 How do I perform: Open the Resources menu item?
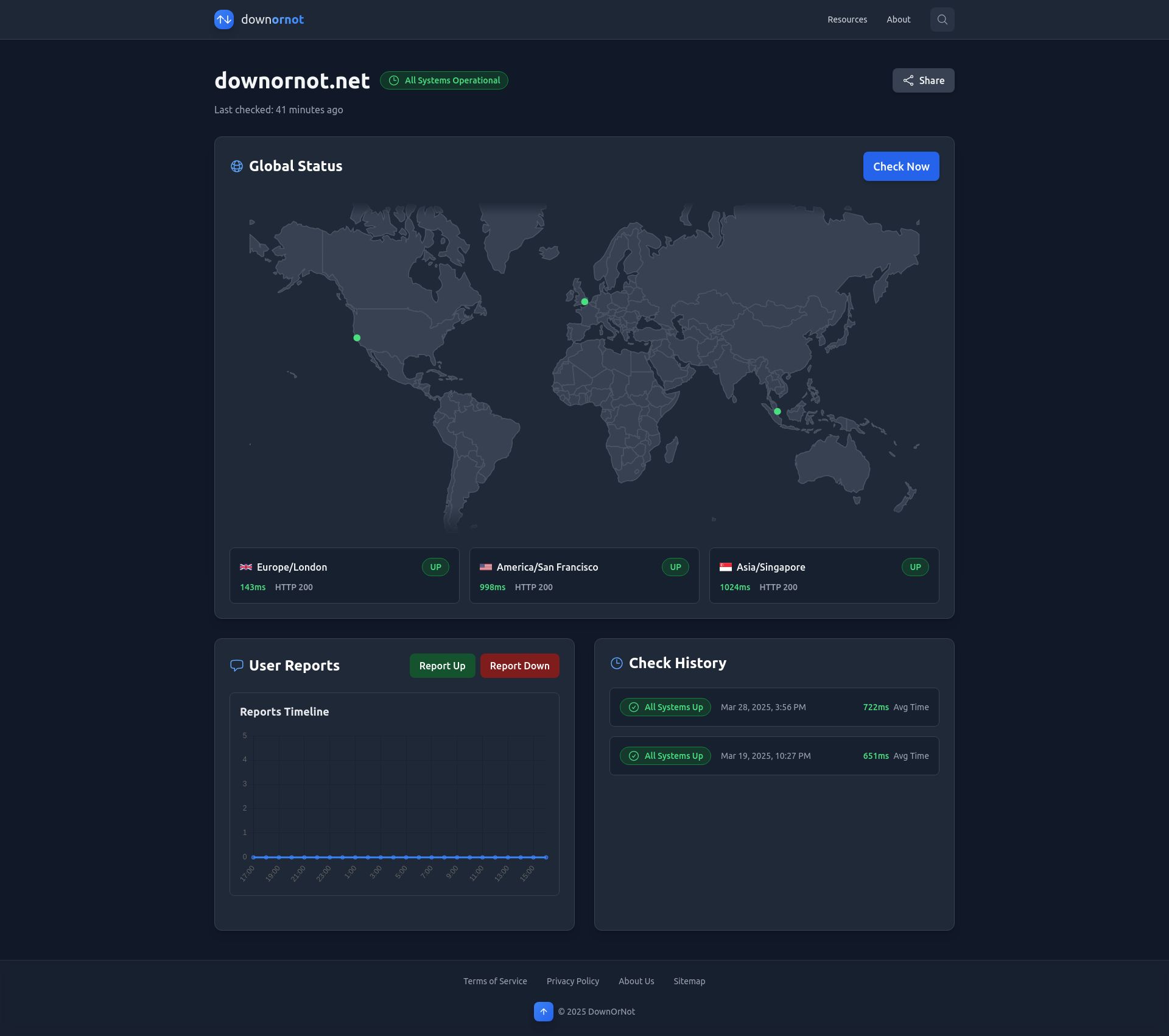click(847, 19)
